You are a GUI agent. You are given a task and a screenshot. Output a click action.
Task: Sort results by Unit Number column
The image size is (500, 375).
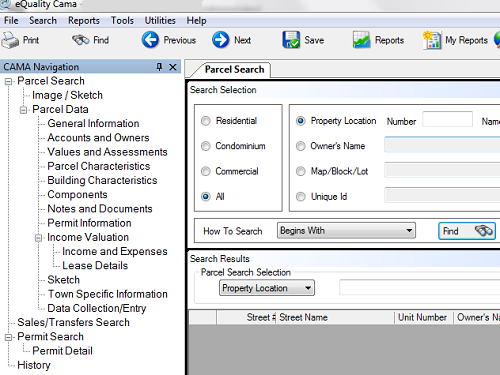click(424, 317)
